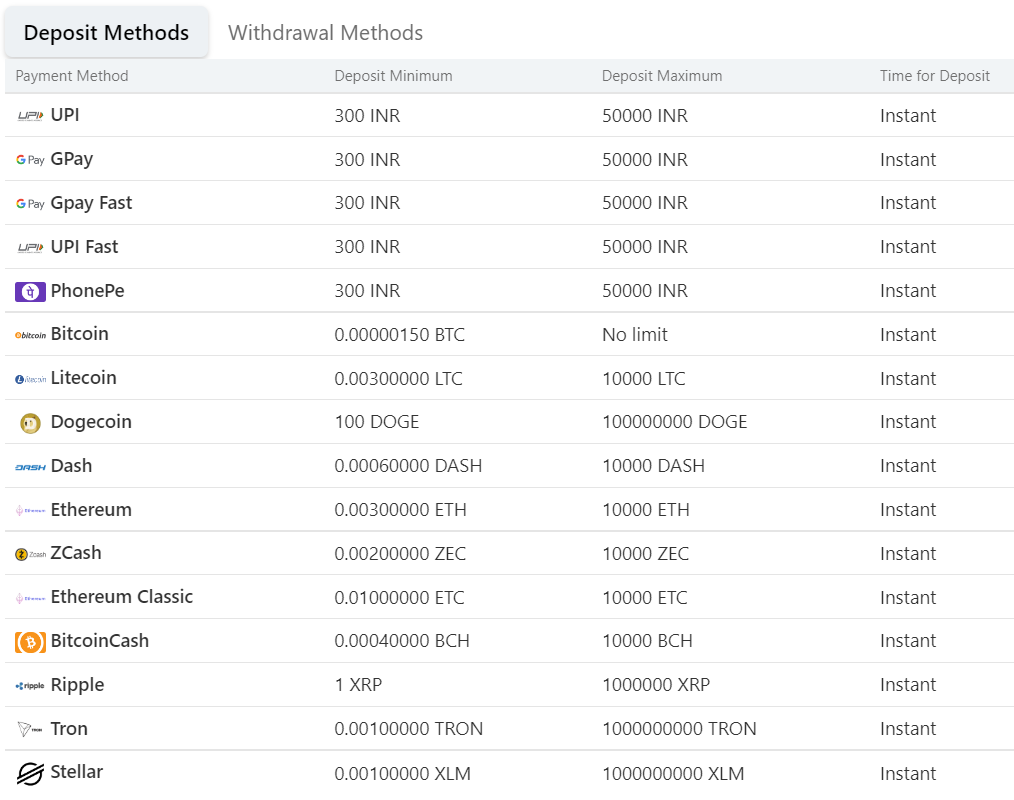Select the GPay payment method name
1014x800 pixels.
(72, 160)
